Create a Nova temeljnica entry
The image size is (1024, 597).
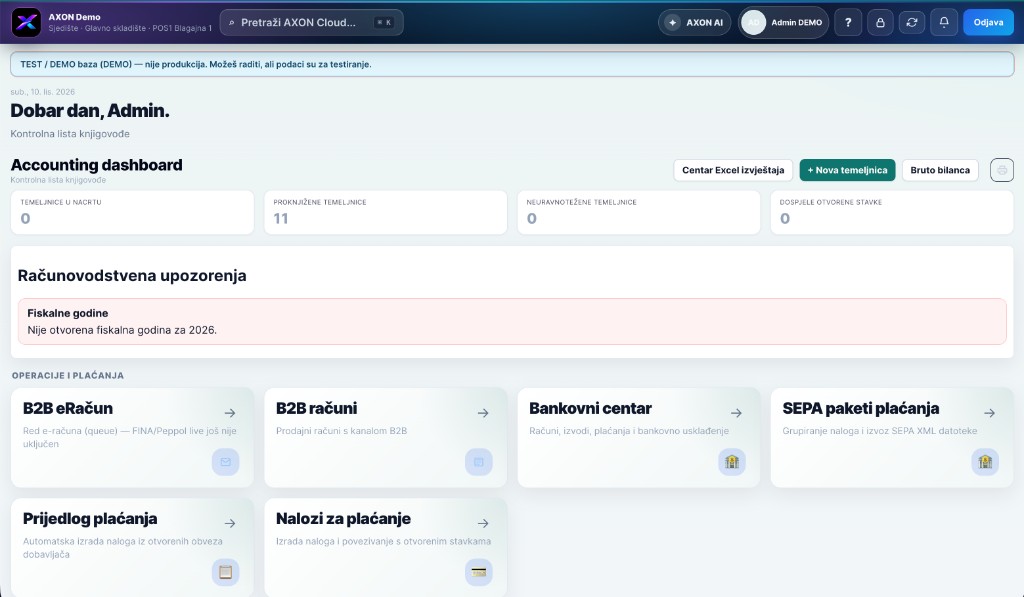pos(847,170)
